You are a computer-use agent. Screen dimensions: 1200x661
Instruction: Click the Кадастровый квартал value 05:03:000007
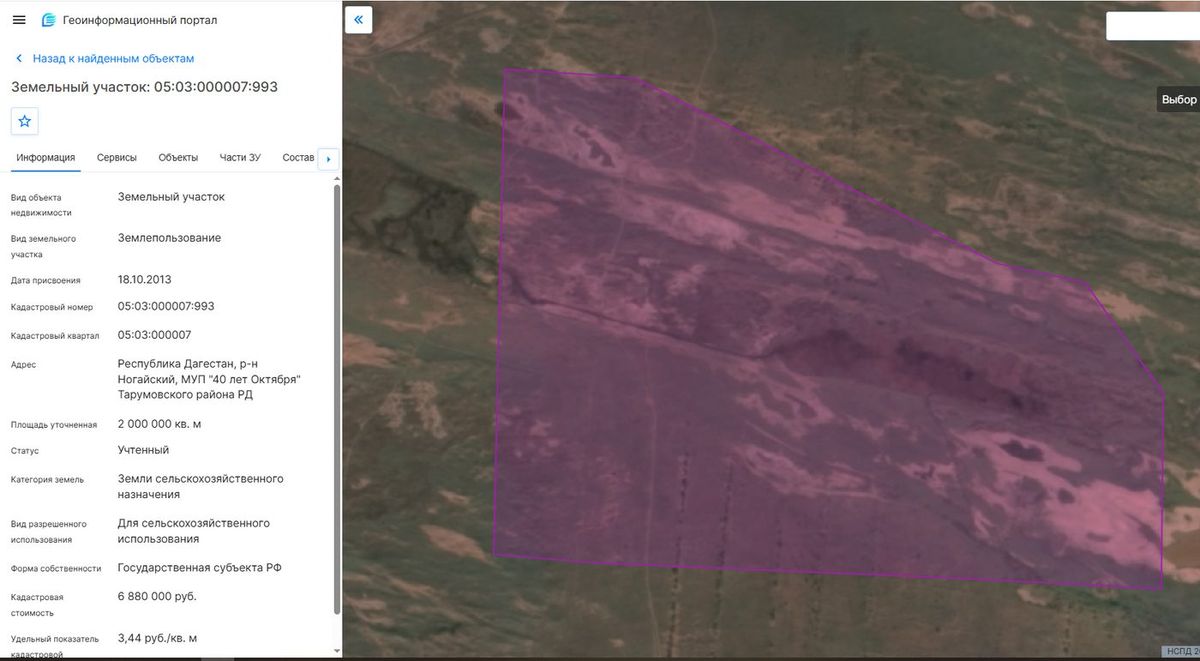coord(154,335)
